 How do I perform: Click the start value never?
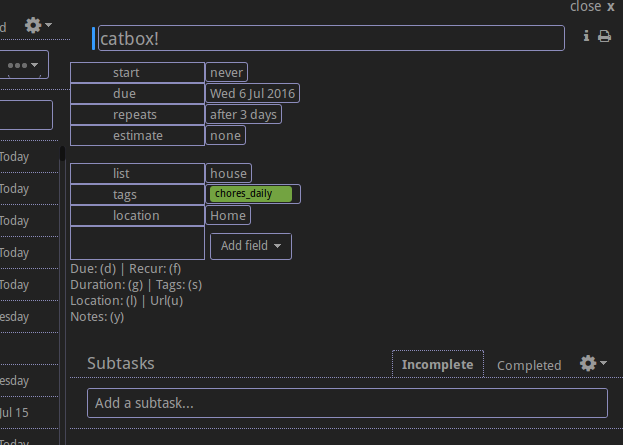click(x=226, y=73)
